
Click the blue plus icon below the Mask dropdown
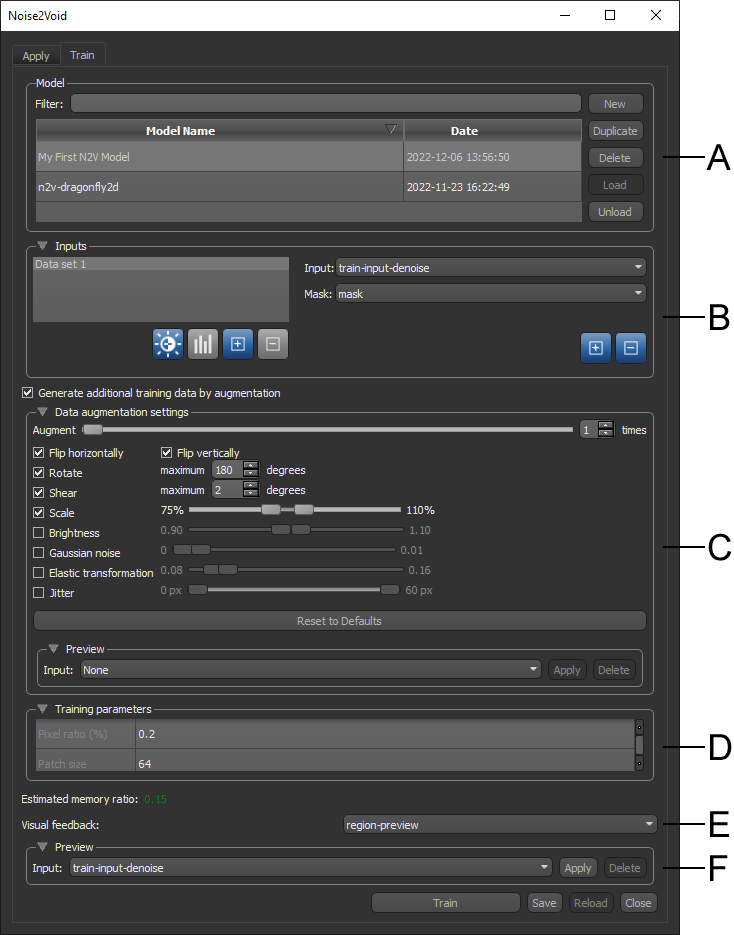[595, 348]
